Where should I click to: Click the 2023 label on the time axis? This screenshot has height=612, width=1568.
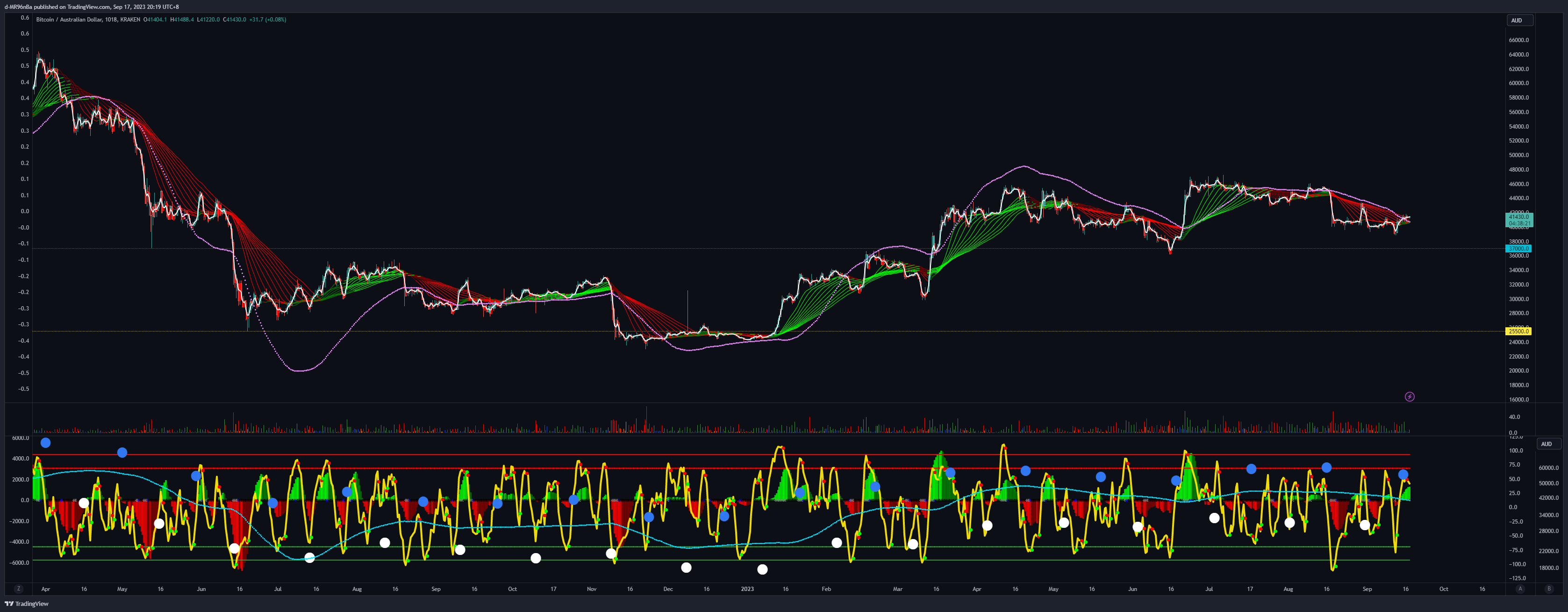747,589
